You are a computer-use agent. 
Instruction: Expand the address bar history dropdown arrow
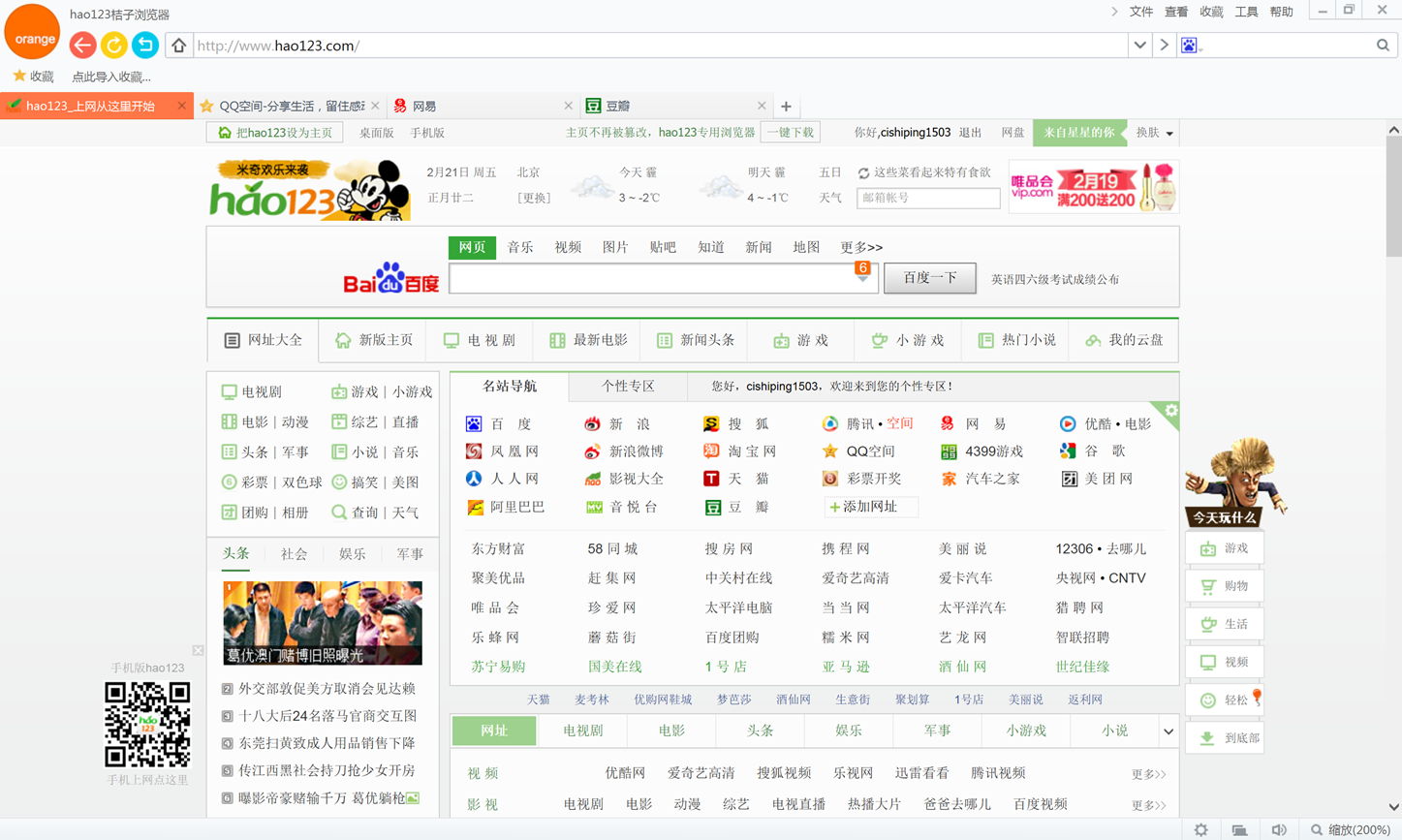coord(1139,46)
